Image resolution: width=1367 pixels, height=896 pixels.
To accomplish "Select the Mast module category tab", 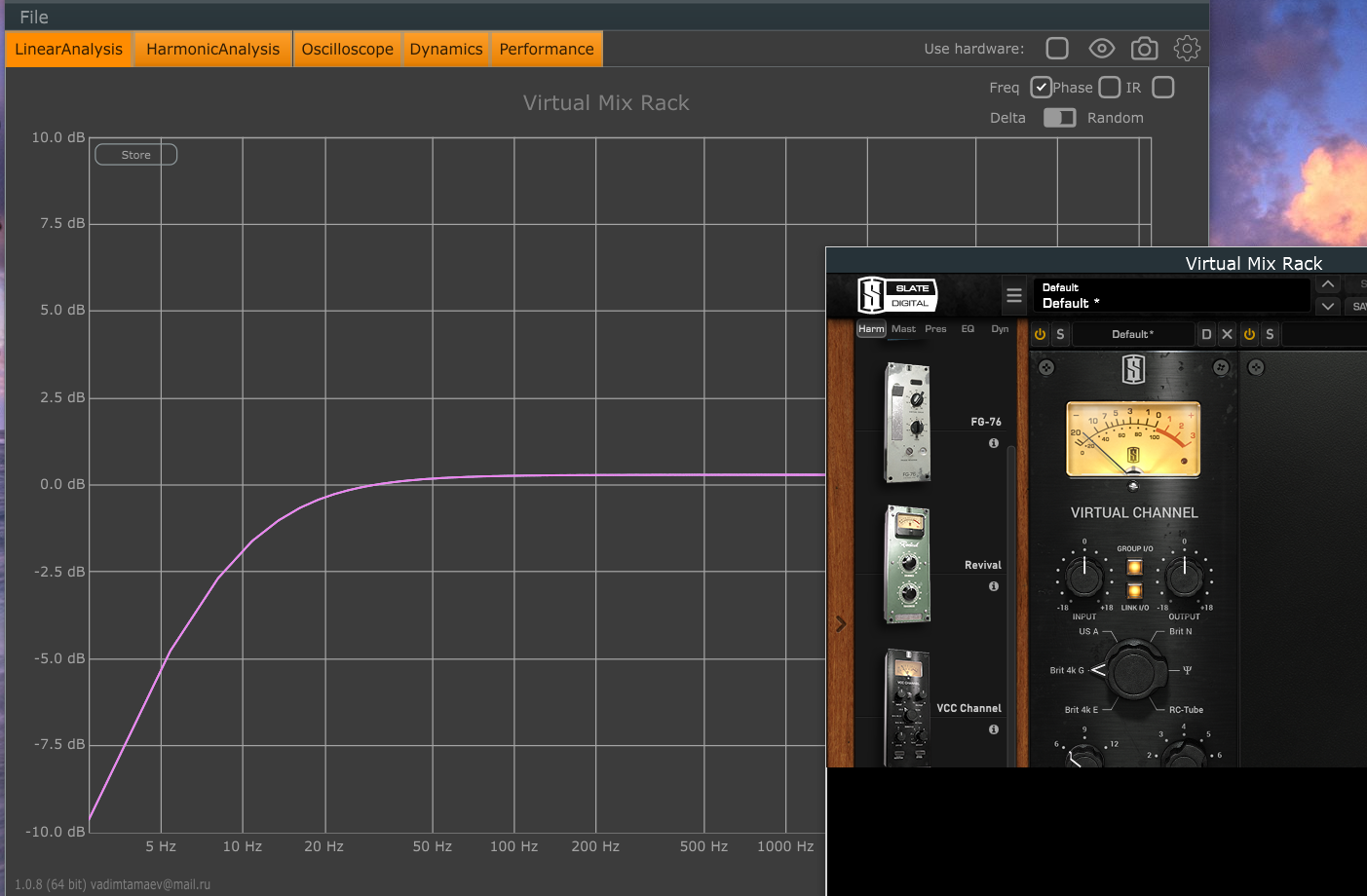I will point(903,329).
